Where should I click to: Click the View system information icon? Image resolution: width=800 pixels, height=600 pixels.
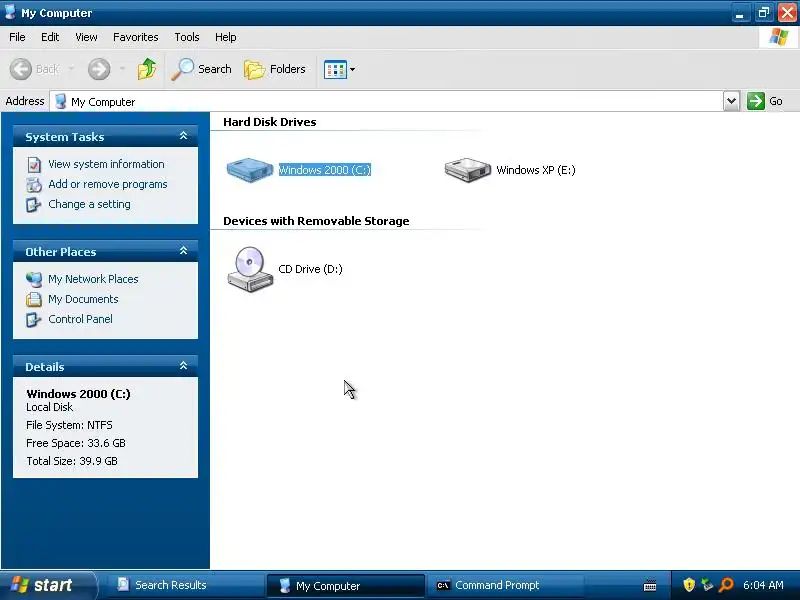click(x=34, y=165)
